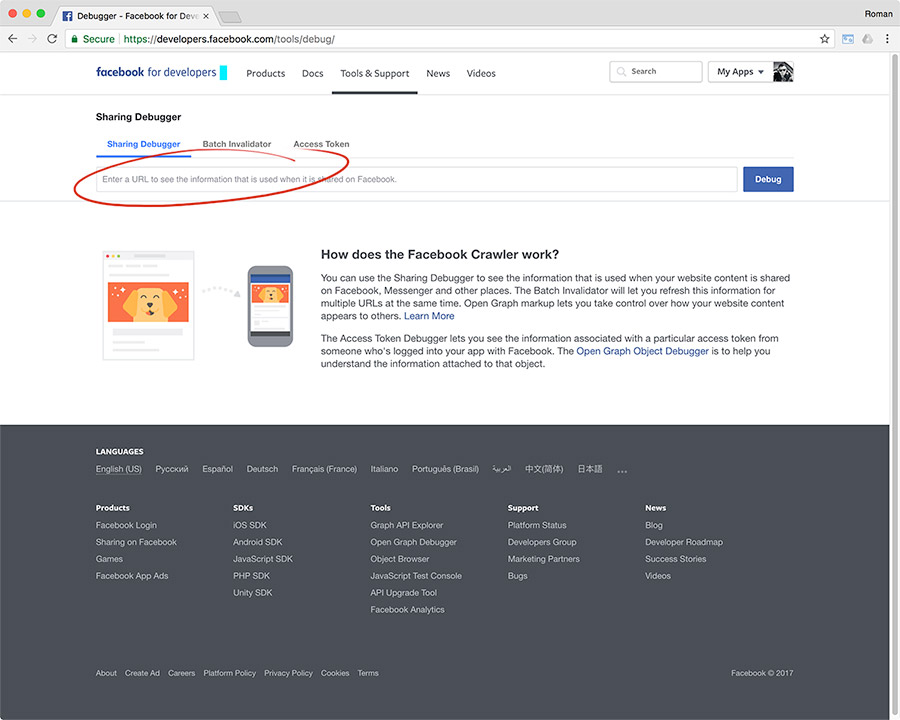This screenshot has height=720, width=900.
Task: Open the Docs menu
Action: pyautogui.click(x=313, y=73)
